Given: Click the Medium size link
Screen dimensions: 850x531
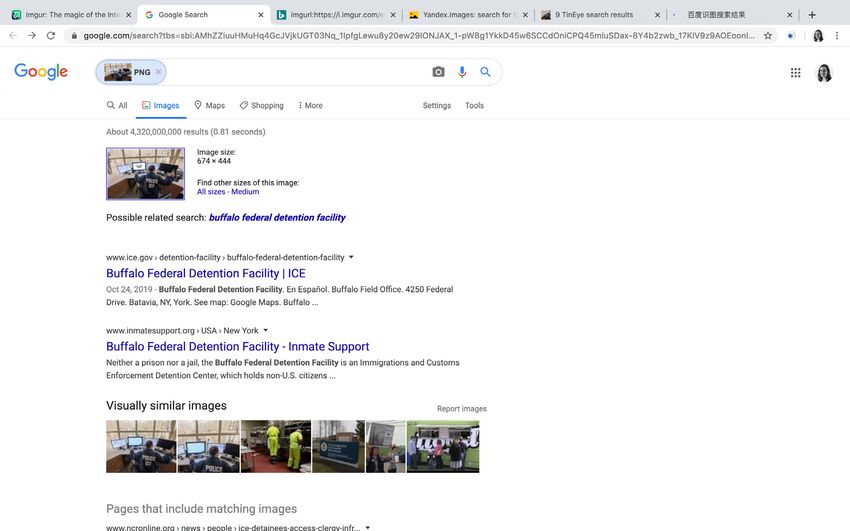Looking at the screenshot, I should pos(245,192).
